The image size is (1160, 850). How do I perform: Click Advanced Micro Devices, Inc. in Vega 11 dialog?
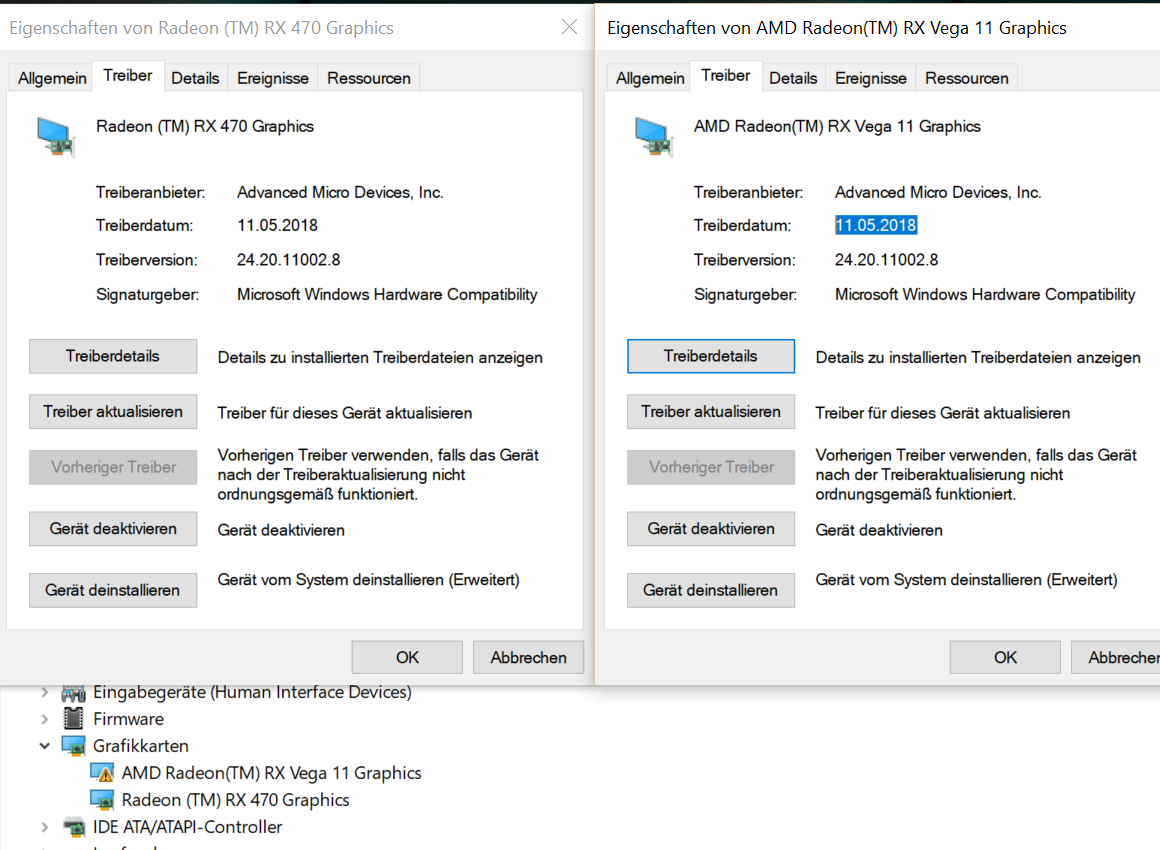(938, 192)
